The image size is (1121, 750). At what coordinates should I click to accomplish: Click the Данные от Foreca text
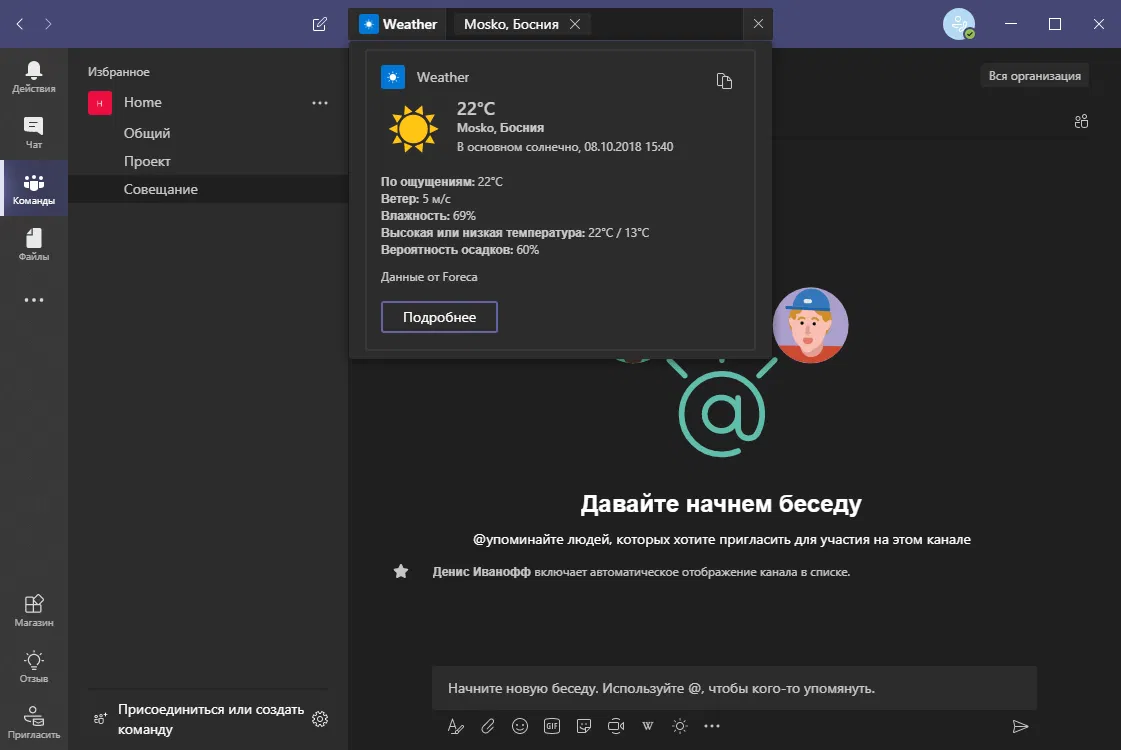[429, 277]
